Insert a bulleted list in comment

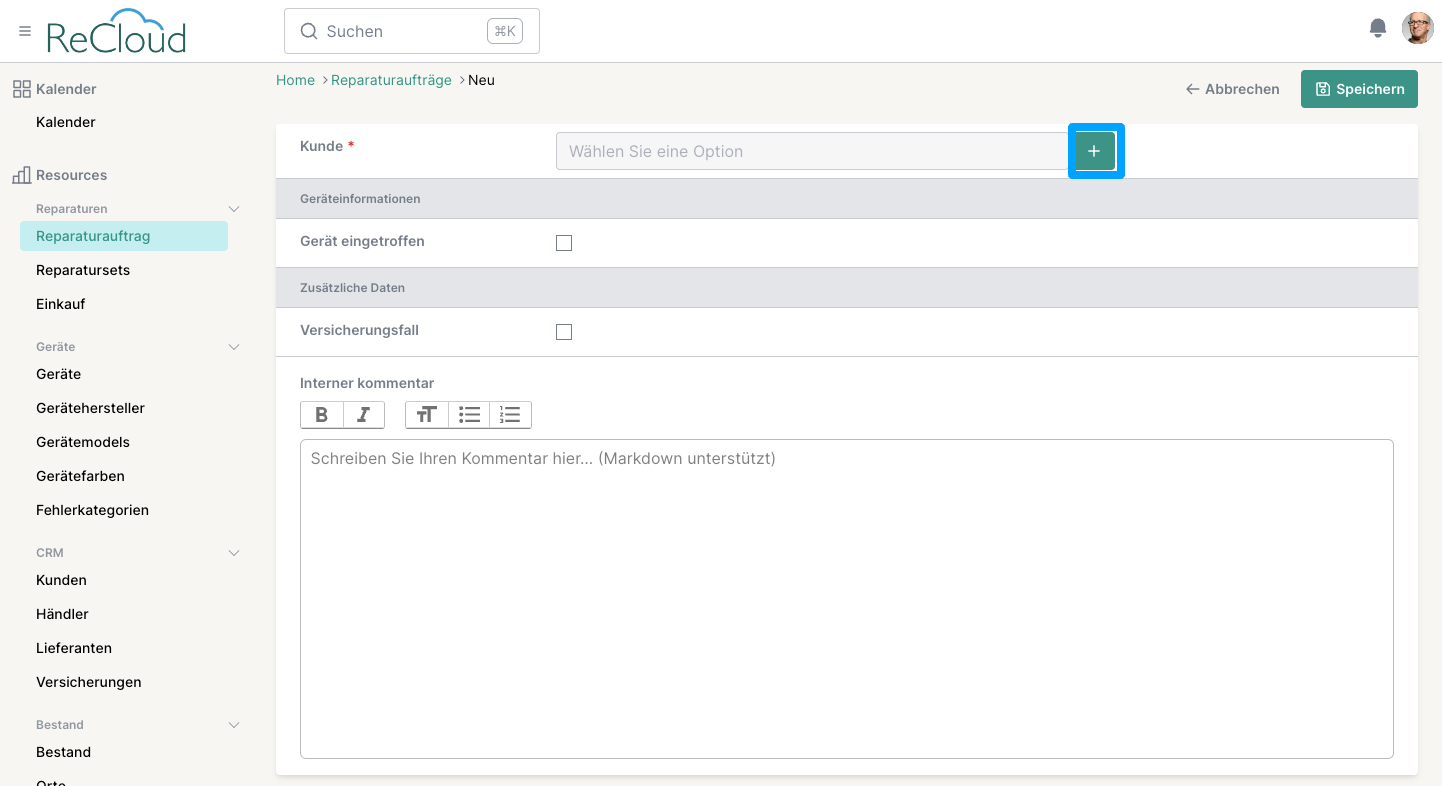point(469,415)
